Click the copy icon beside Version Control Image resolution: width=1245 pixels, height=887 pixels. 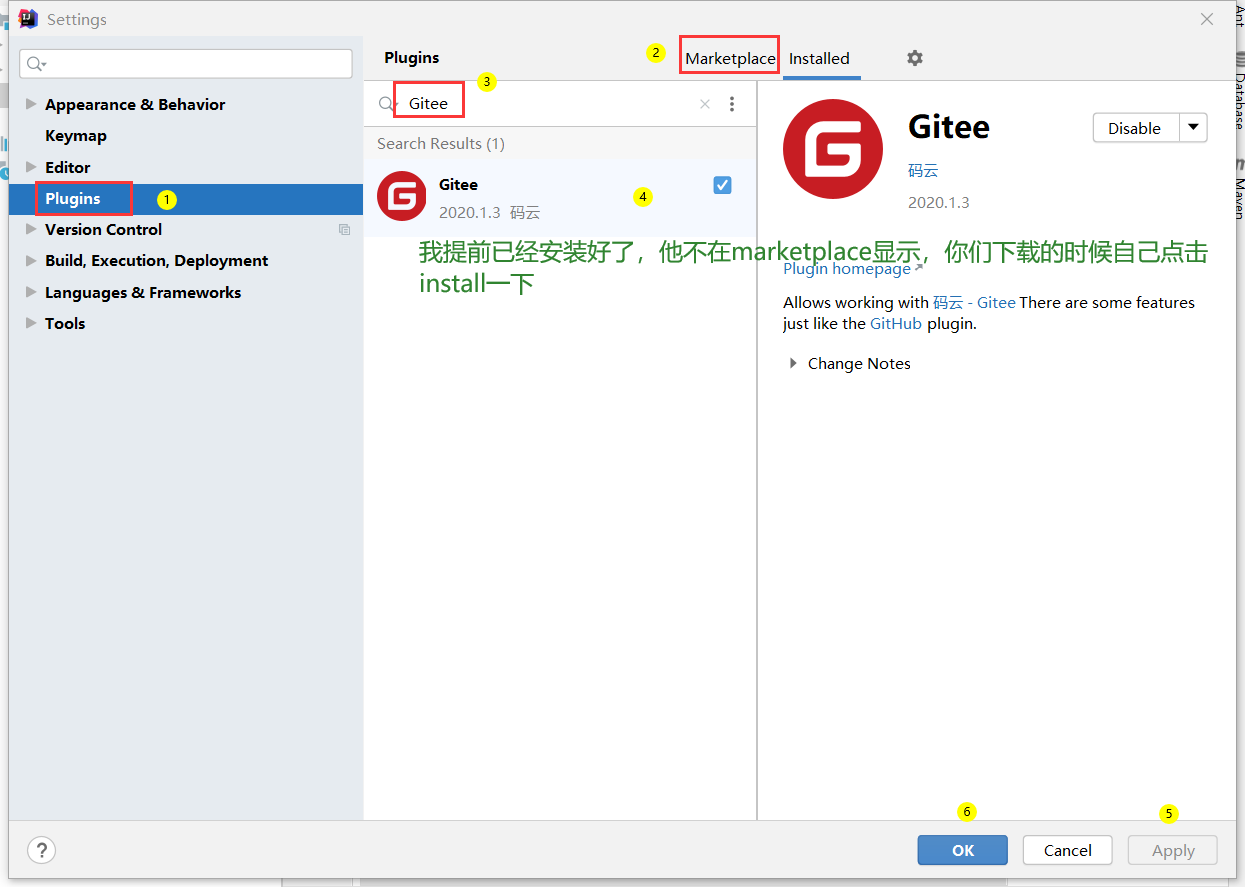(344, 229)
